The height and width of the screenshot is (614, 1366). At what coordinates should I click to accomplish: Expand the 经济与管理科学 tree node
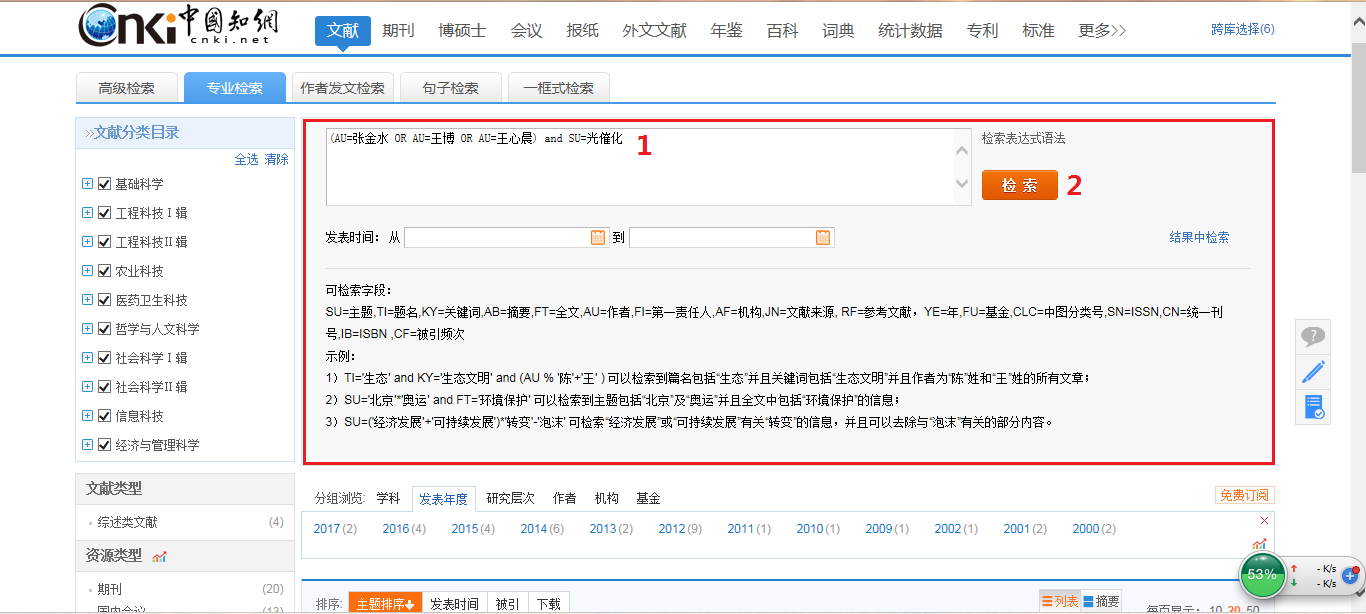87,445
